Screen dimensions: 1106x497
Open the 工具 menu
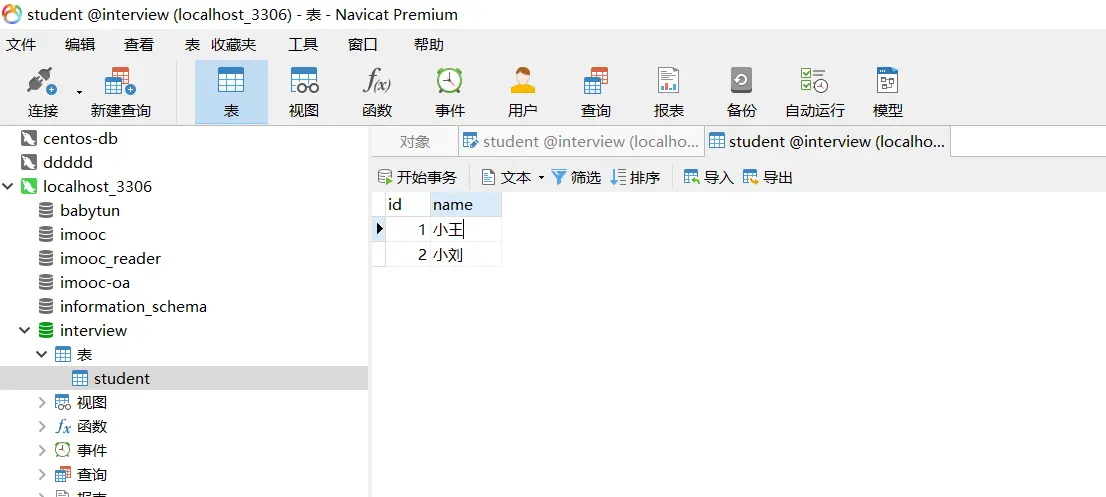(x=303, y=44)
